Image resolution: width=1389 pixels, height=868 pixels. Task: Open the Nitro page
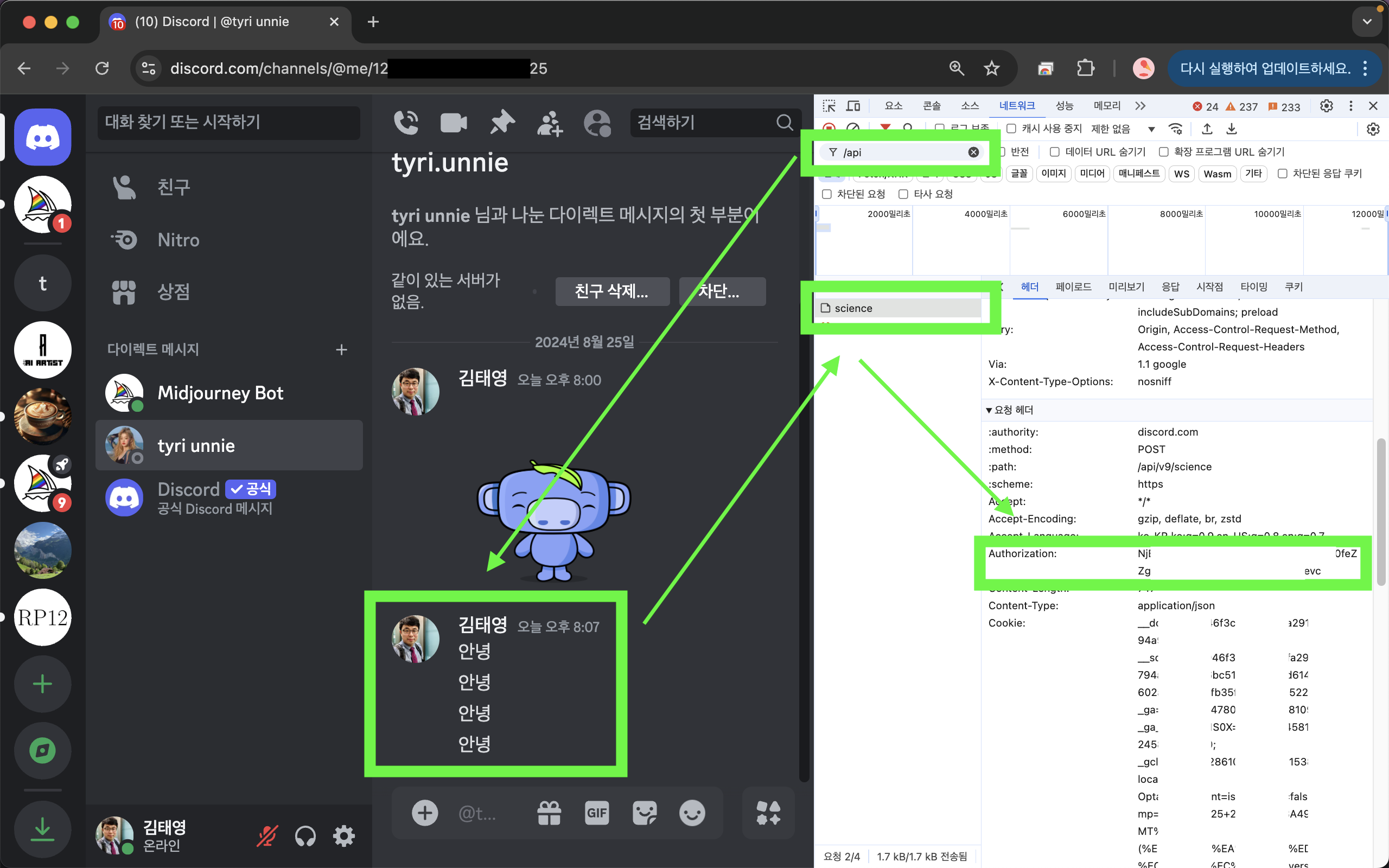[229, 239]
